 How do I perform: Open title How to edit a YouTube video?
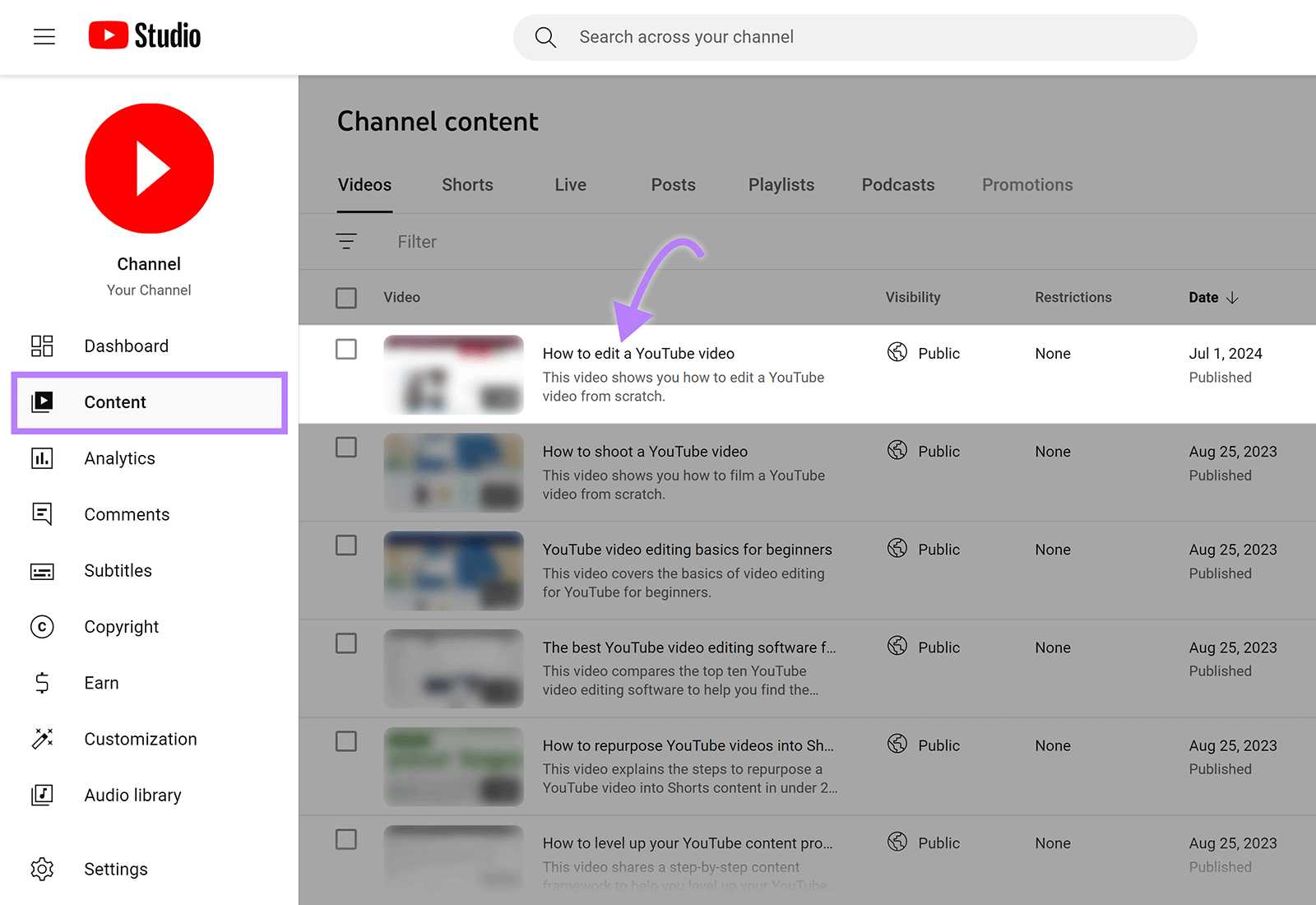click(638, 353)
